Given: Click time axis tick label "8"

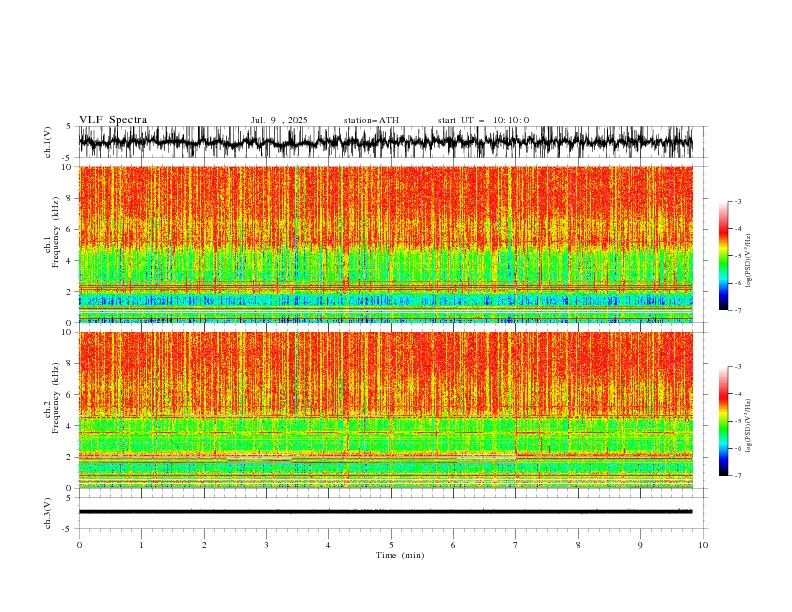Looking at the screenshot, I should [x=578, y=545].
